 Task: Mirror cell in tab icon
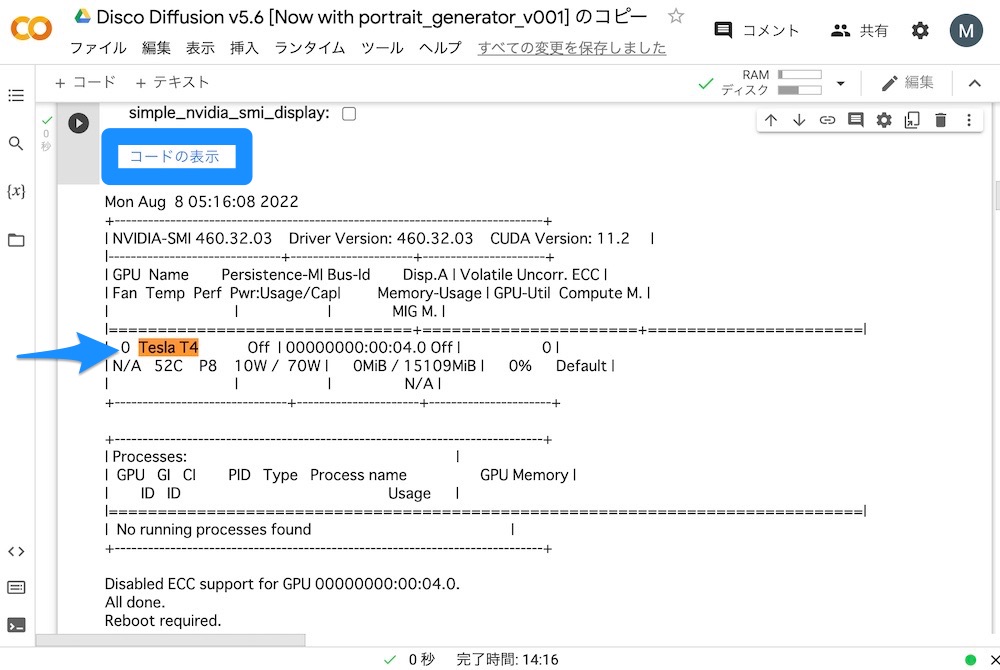pyautogui.click(x=912, y=120)
